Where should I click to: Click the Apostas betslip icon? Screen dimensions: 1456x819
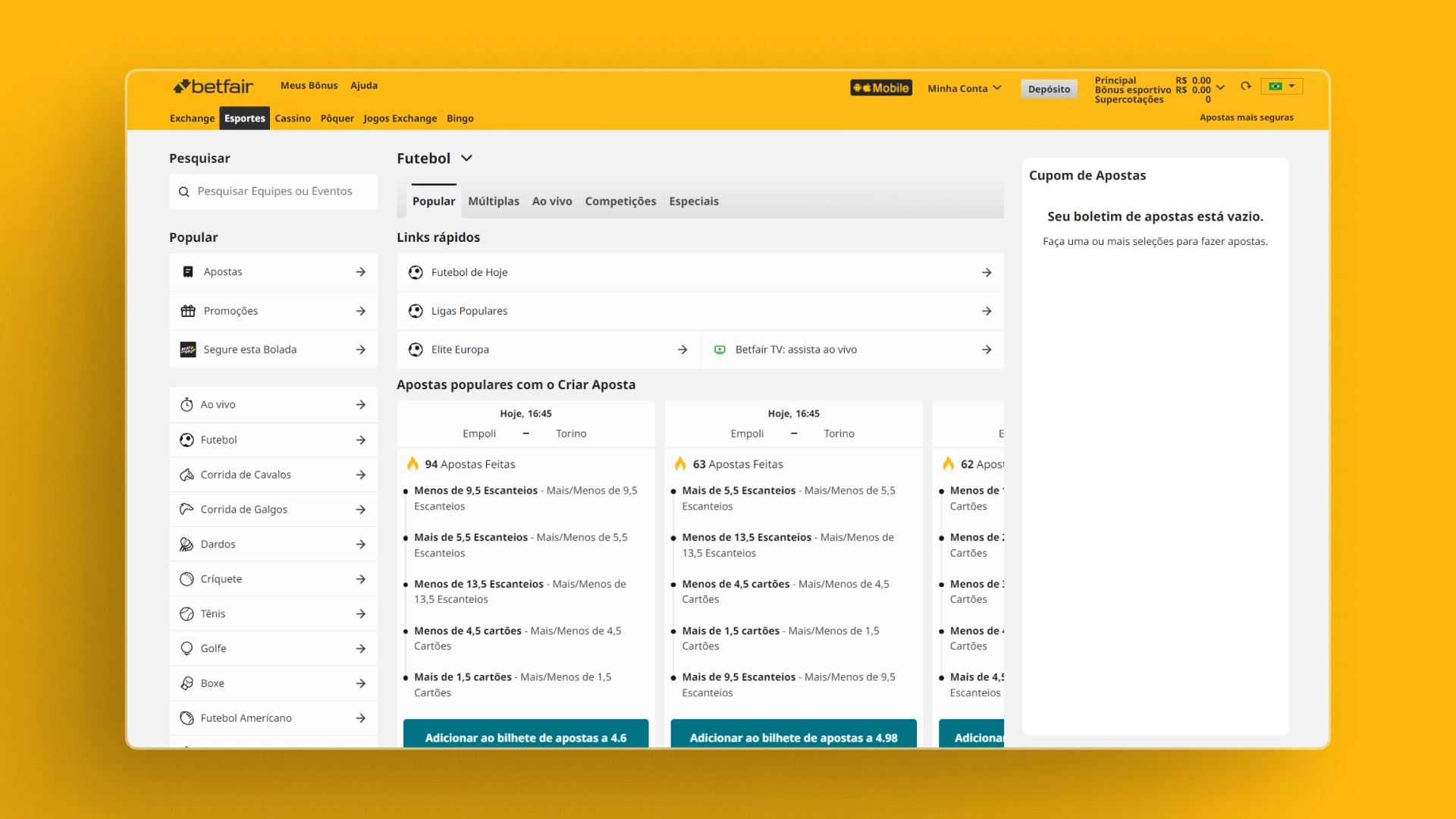(x=188, y=271)
